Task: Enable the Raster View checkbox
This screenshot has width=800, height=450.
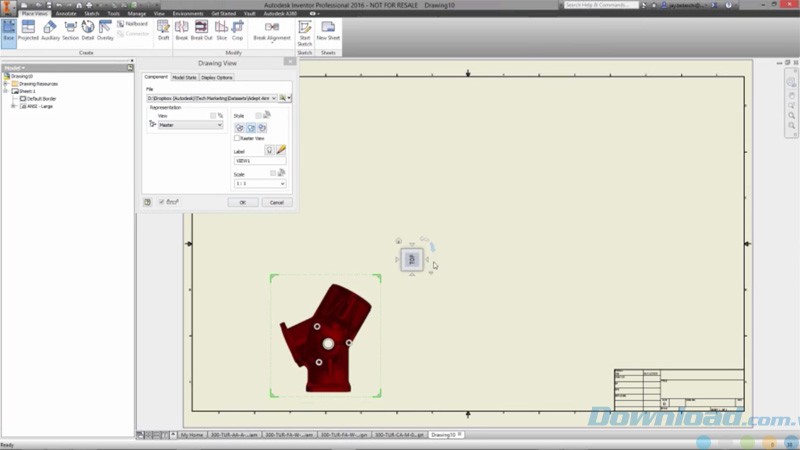Action: (237, 138)
